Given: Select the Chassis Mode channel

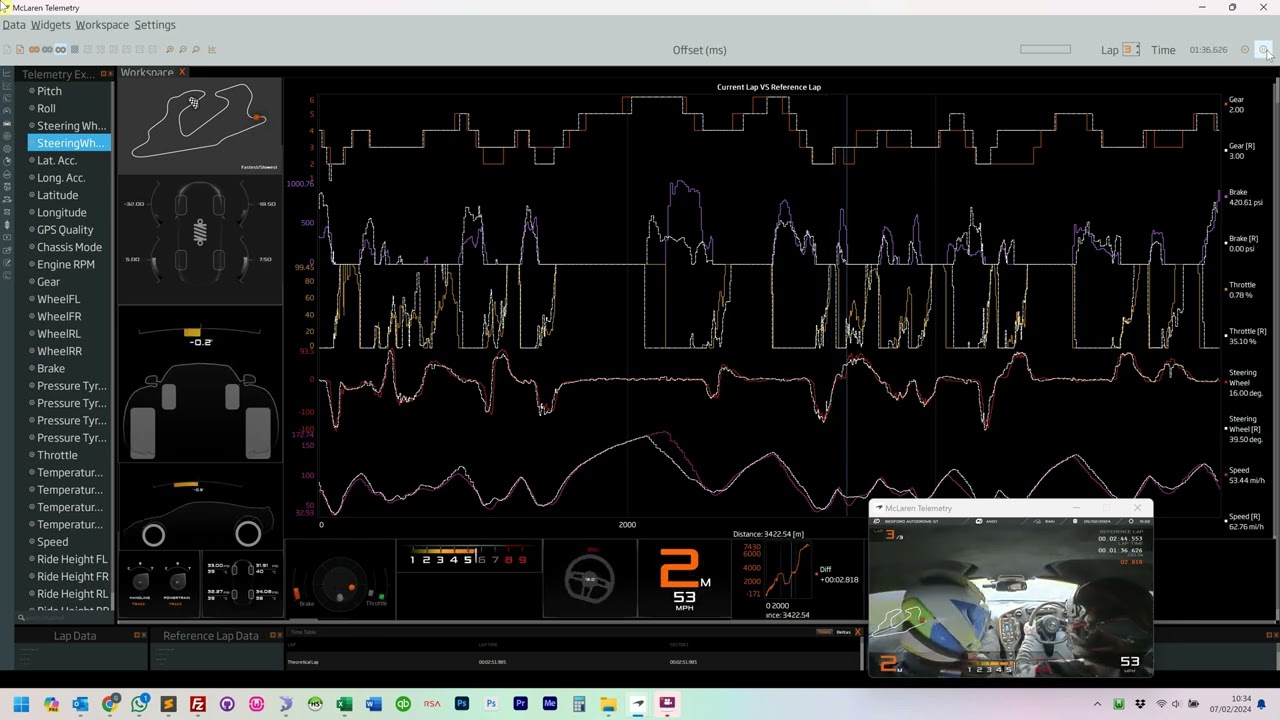Looking at the screenshot, I should tap(69, 247).
